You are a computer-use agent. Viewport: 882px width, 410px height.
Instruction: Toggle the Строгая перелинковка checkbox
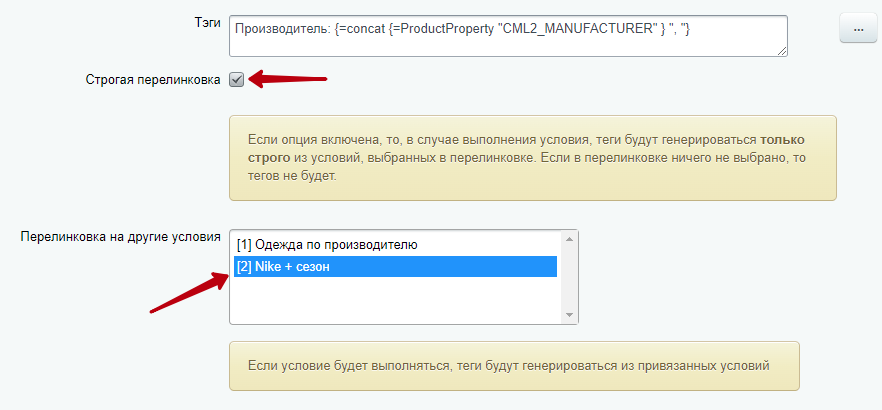coord(236,80)
